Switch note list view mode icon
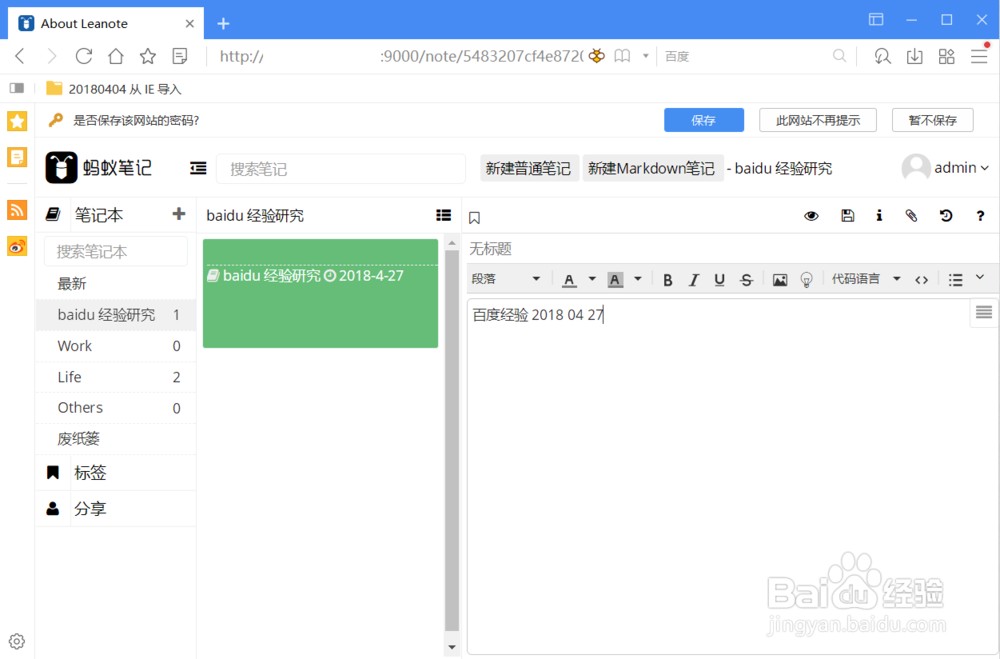The width and height of the screenshot is (1000, 659). (444, 215)
